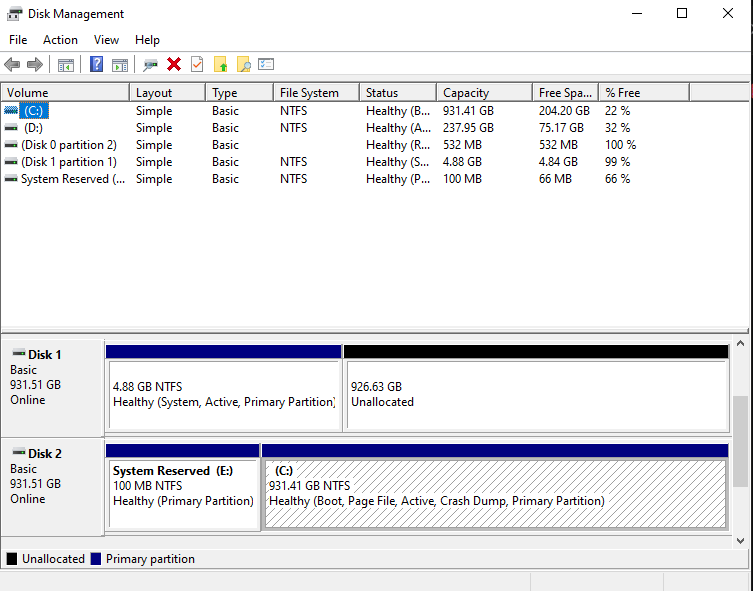753x591 pixels.
Task: Click the Disk Management title bar app icon
Action: click(14, 13)
